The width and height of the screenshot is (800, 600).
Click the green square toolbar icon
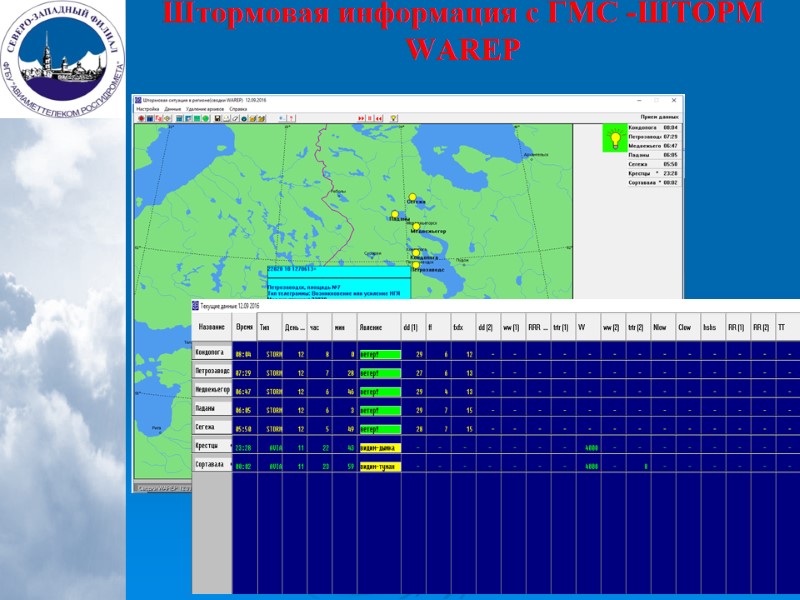[196, 118]
